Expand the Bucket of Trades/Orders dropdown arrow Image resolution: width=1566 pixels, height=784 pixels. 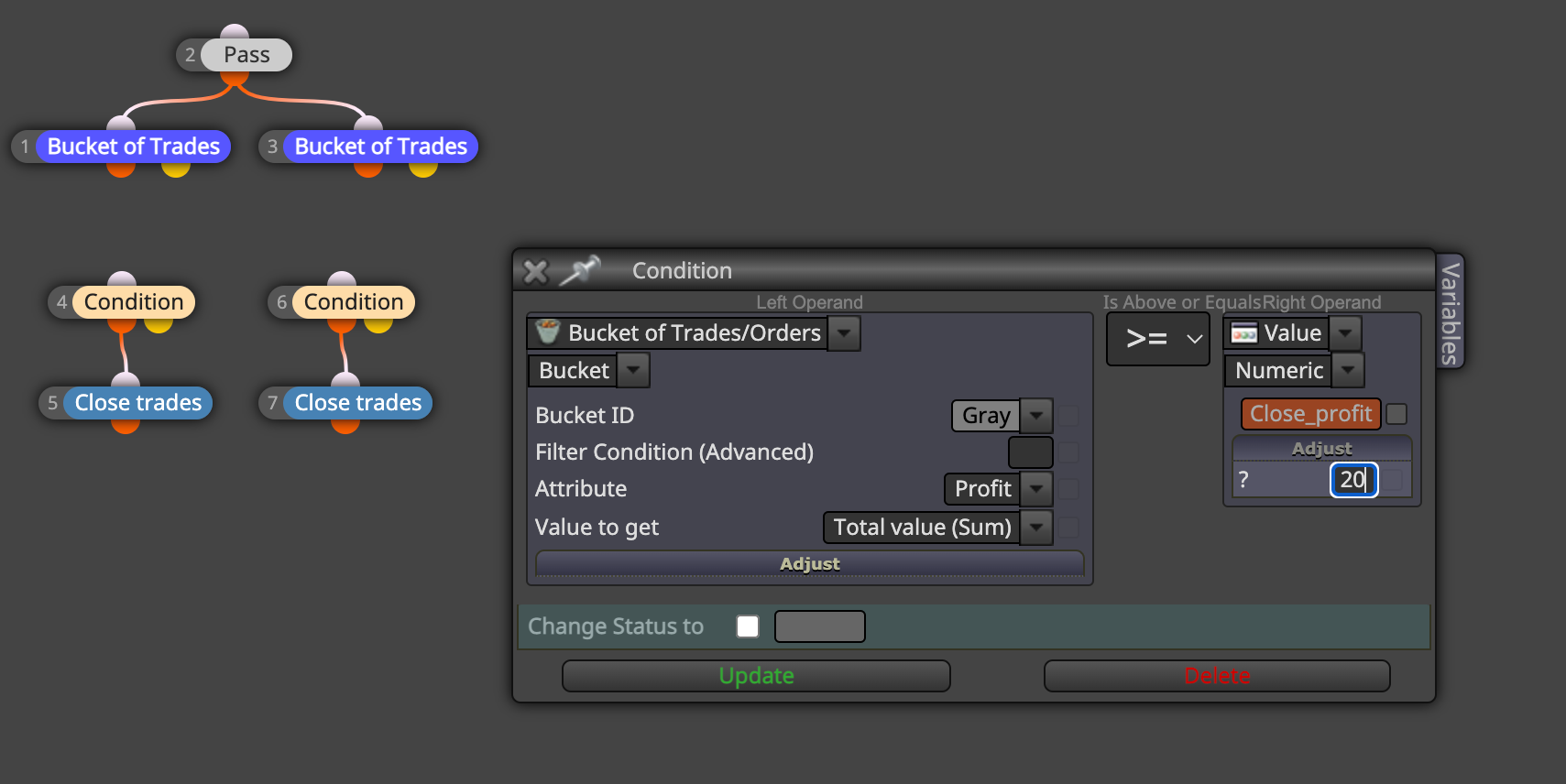click(x=844, y=333)
